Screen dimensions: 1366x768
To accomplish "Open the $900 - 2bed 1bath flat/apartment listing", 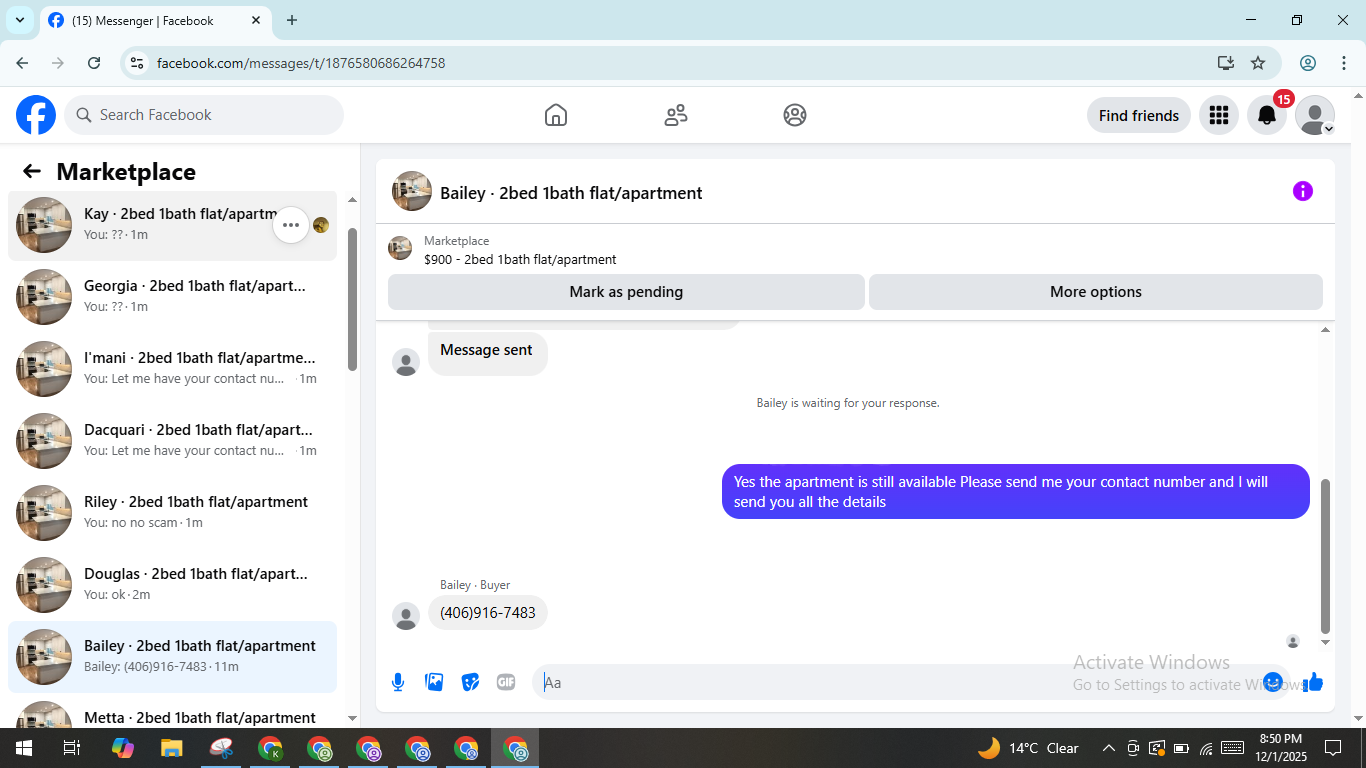I will 520,259.
